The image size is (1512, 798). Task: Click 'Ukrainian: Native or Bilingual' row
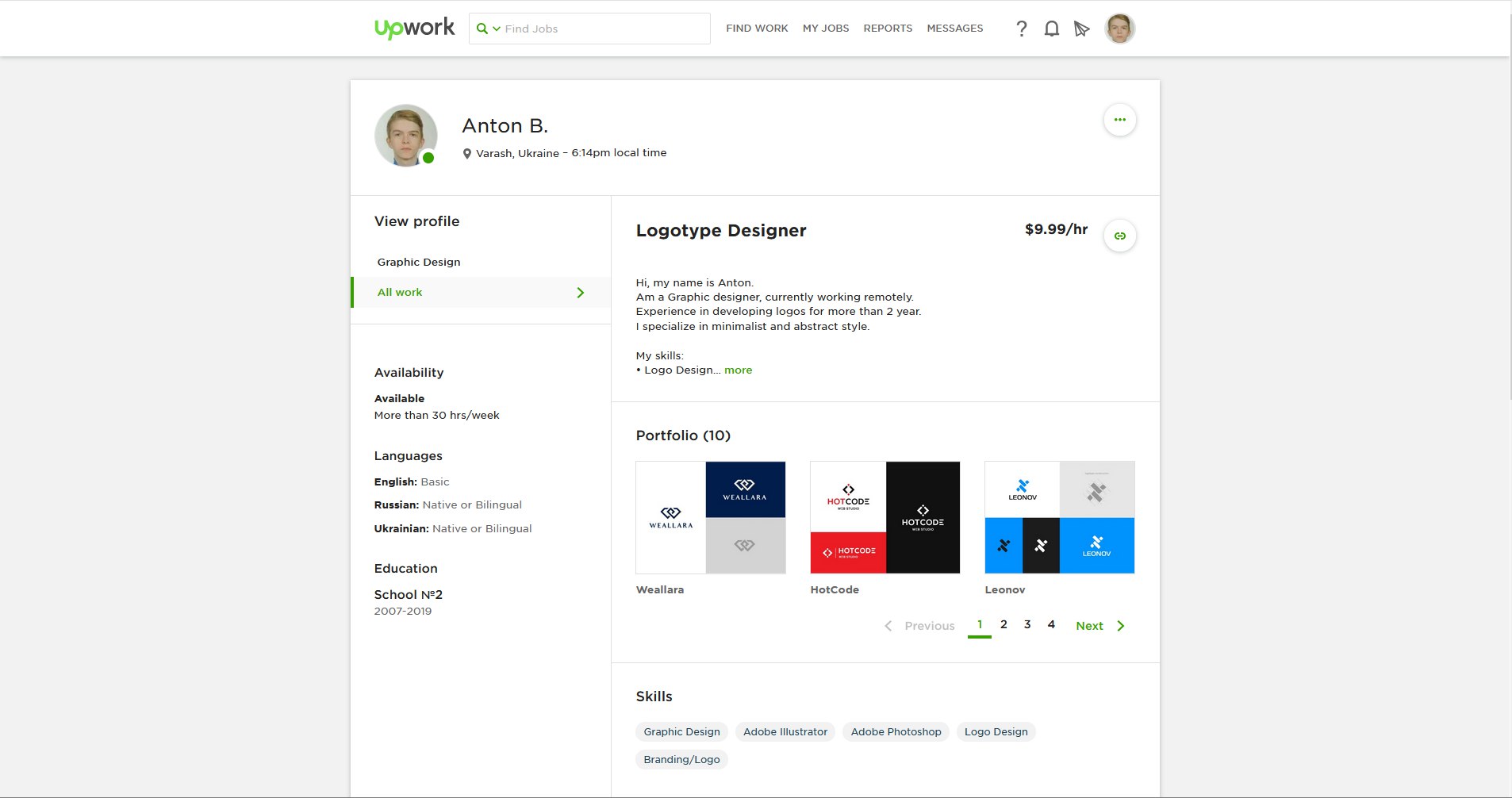tap(453, 528)
